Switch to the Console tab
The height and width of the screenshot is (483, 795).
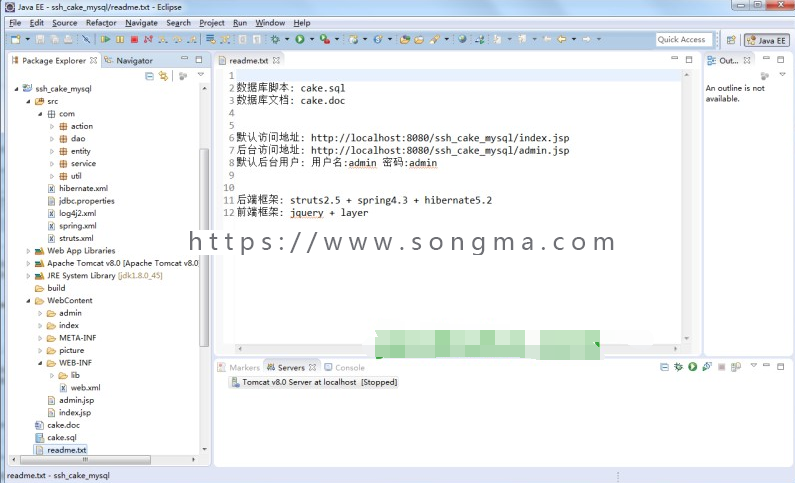[345, 367]
